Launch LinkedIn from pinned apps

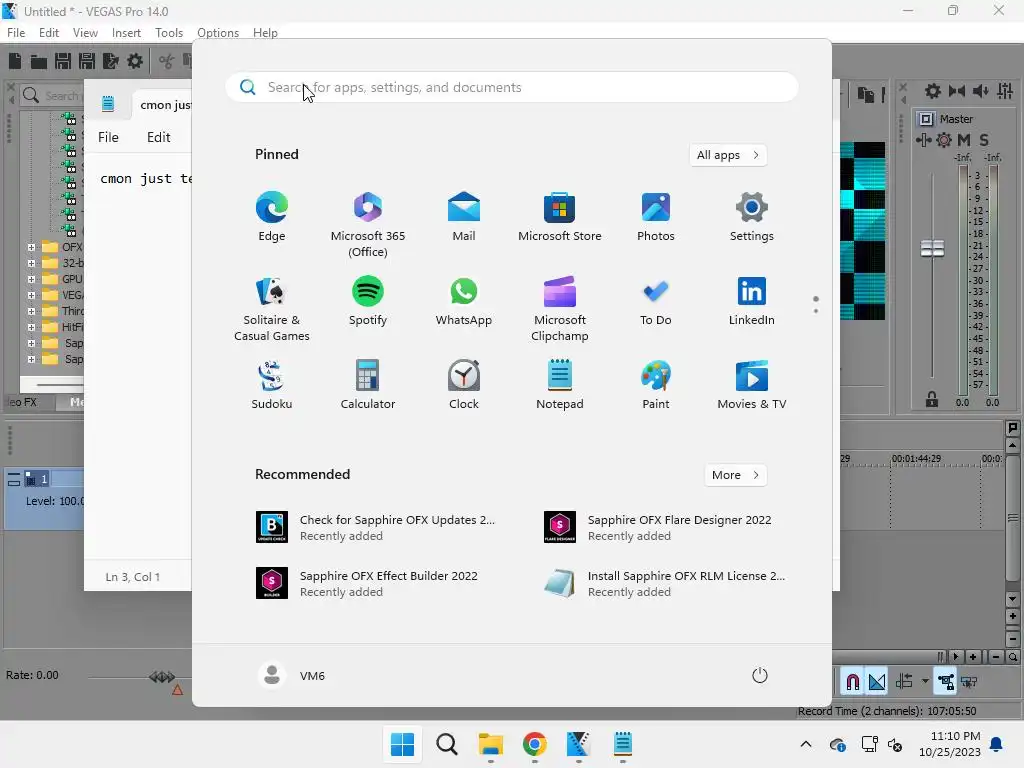point(752,301)
